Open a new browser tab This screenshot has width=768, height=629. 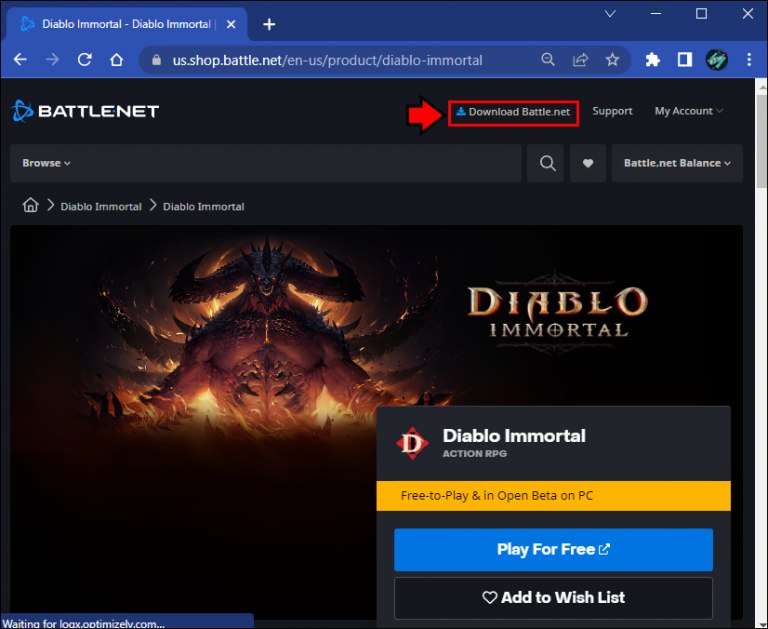click(269, 24)
